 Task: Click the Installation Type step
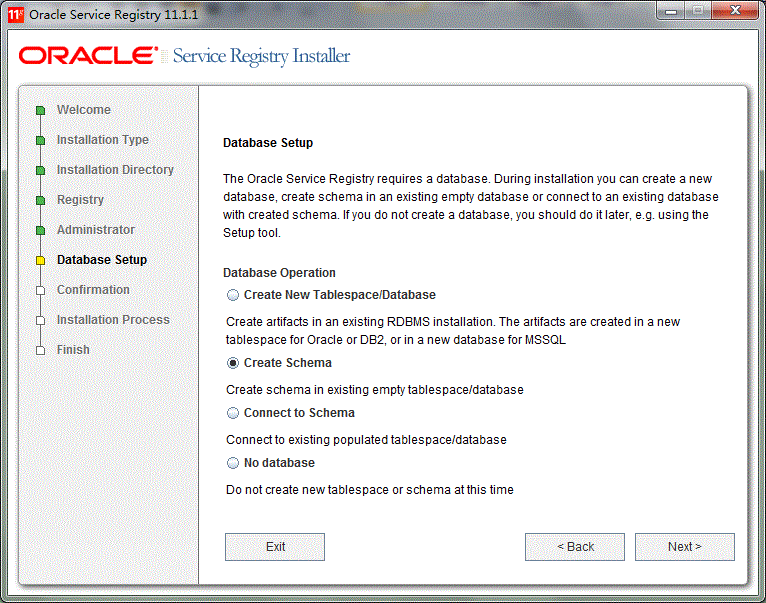(103, 140)
